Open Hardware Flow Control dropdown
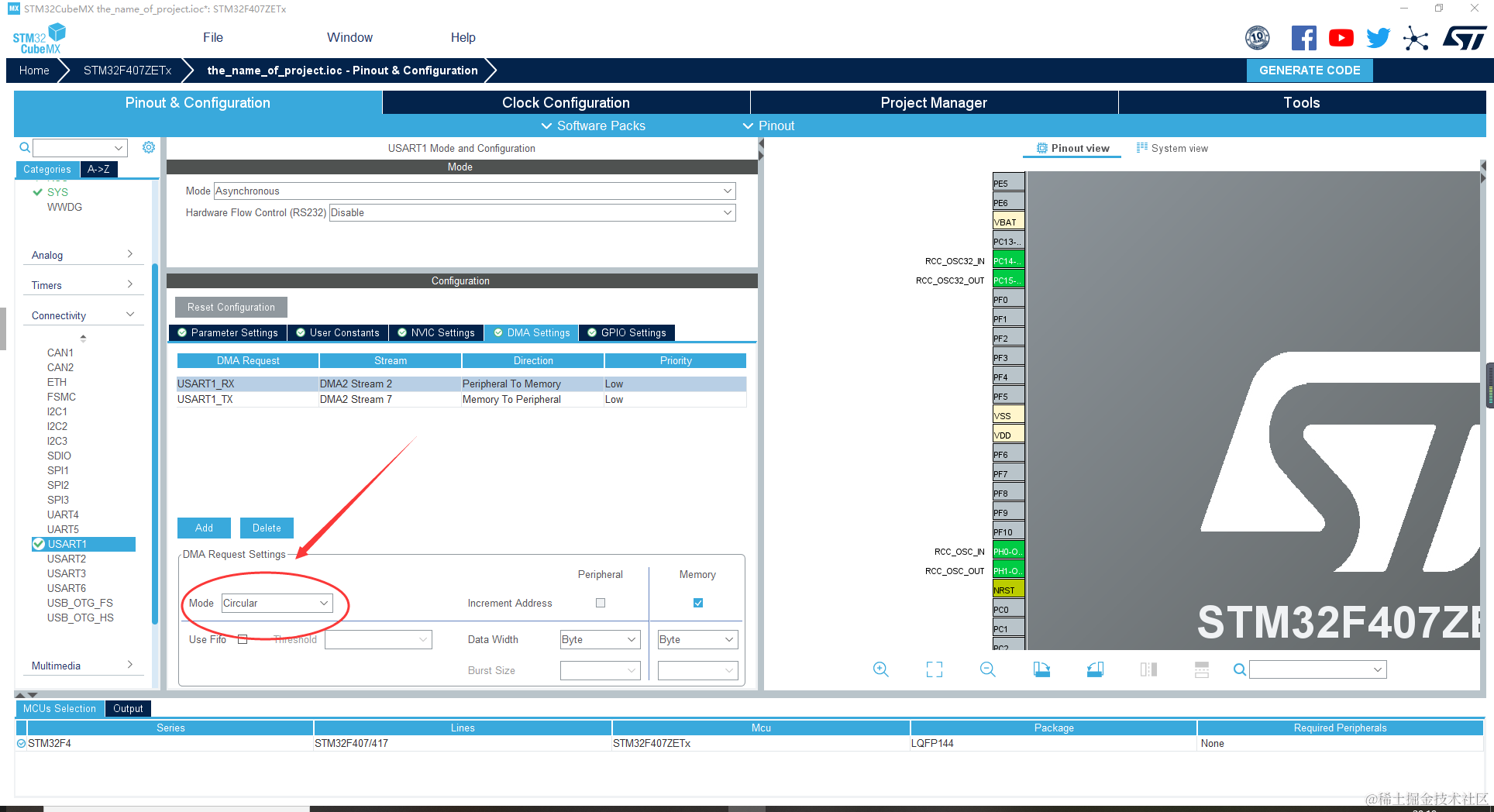 pos(532,212)
